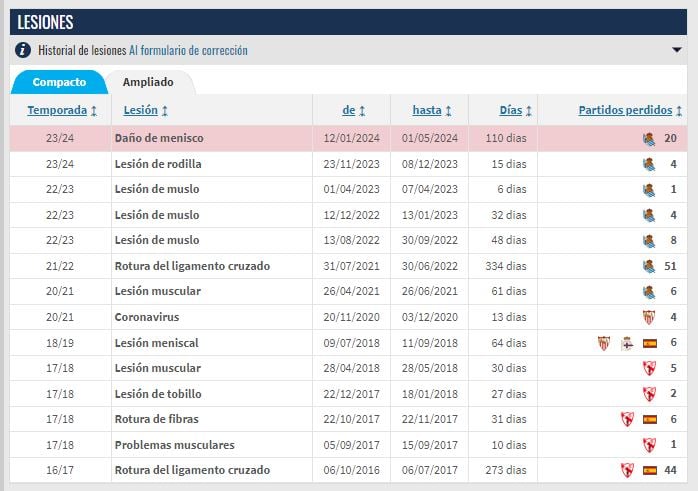
Task: Switch to the Ampliado tab
Action: [148, 82]
